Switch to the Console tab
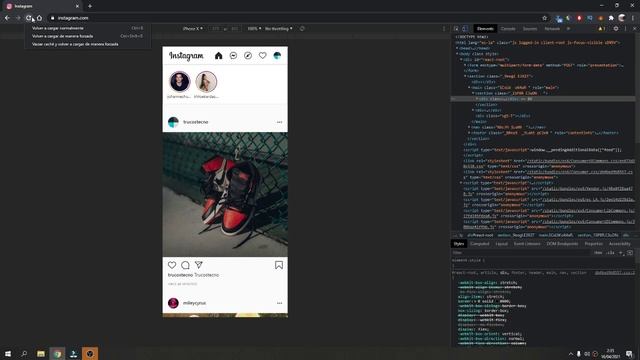The height and width of the screenshot is (360, 640). tap(508, 29)
